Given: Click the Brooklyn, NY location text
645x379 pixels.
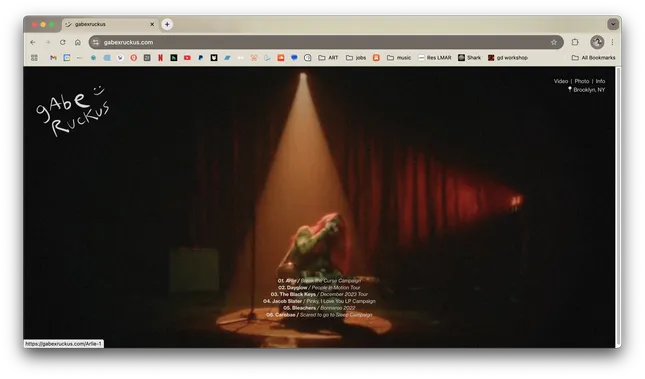Looking at the screenshot, I should coord(589,90).
